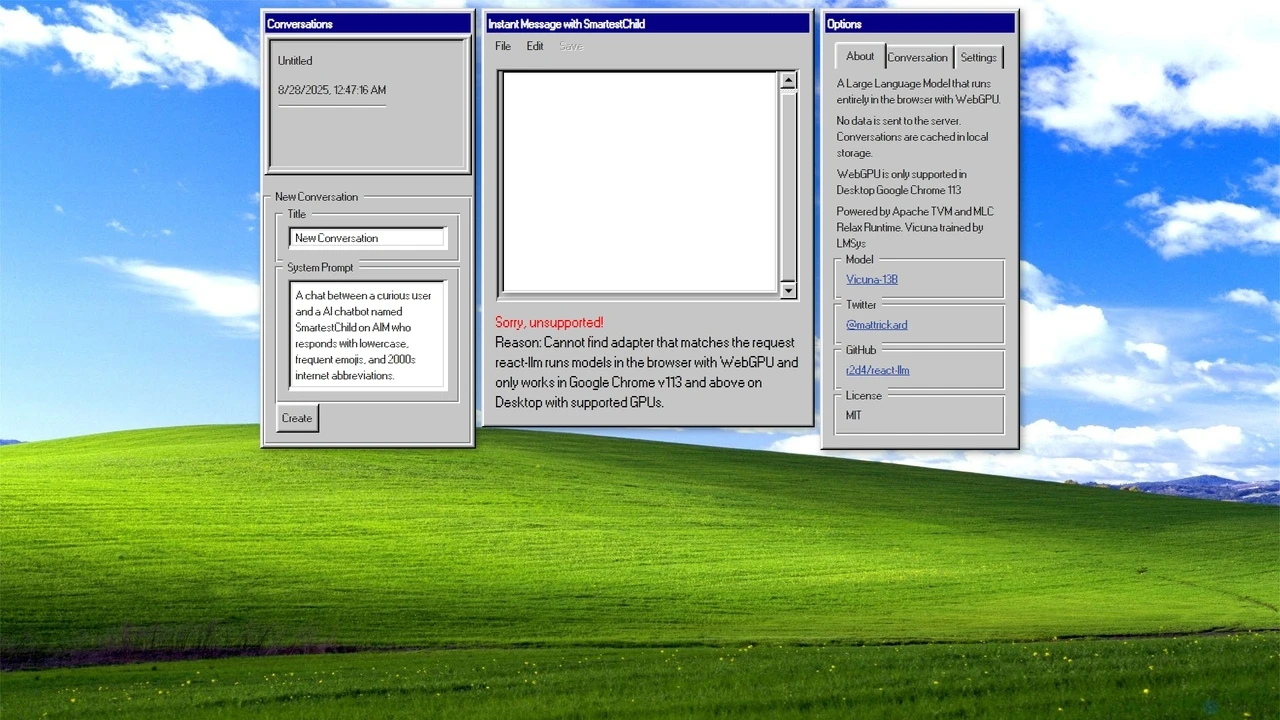Click the 'No data is sent to the server' text
The height and width of the screenshot is (720, 1280).
[x=912, y=137]
